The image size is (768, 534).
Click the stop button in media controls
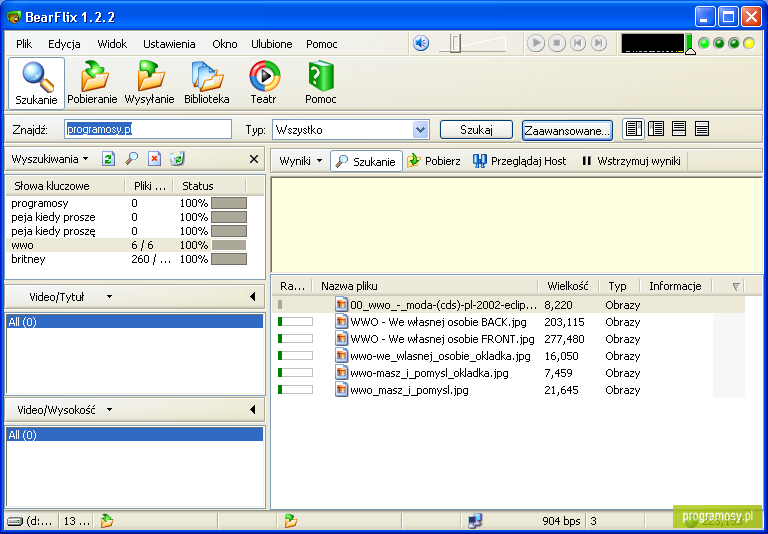coord(557,43)
